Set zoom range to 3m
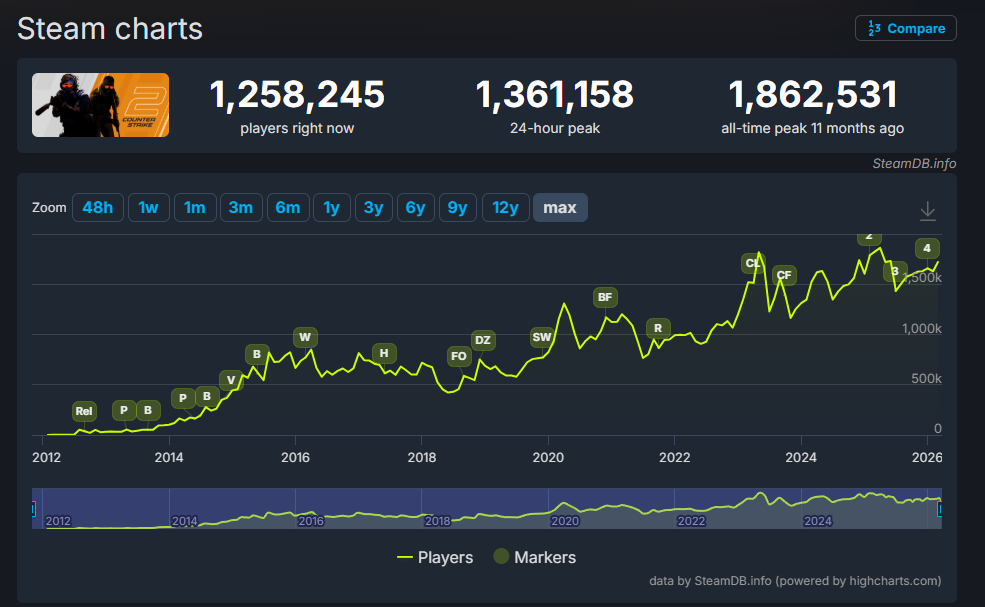985x607 pixels. pyautogui.click(x=241, y=207)
